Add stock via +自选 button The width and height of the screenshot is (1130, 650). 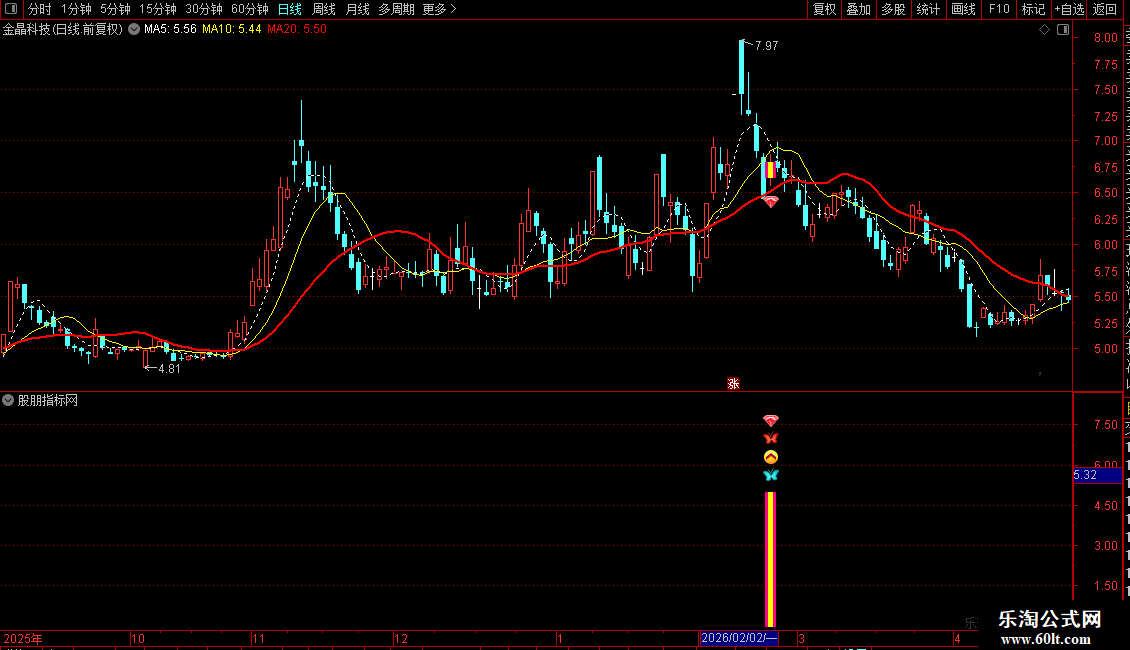coord(1069,9)
